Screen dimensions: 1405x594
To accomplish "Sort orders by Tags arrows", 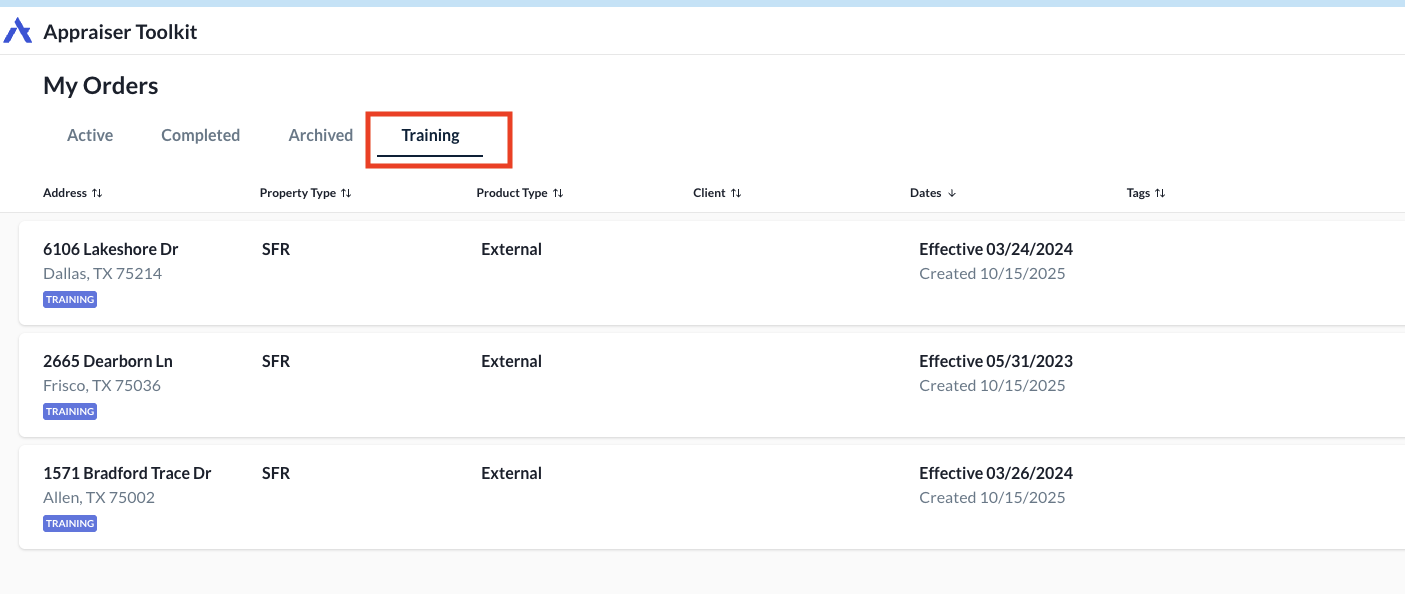I will pyautogui.click(x=1160, y=193).
